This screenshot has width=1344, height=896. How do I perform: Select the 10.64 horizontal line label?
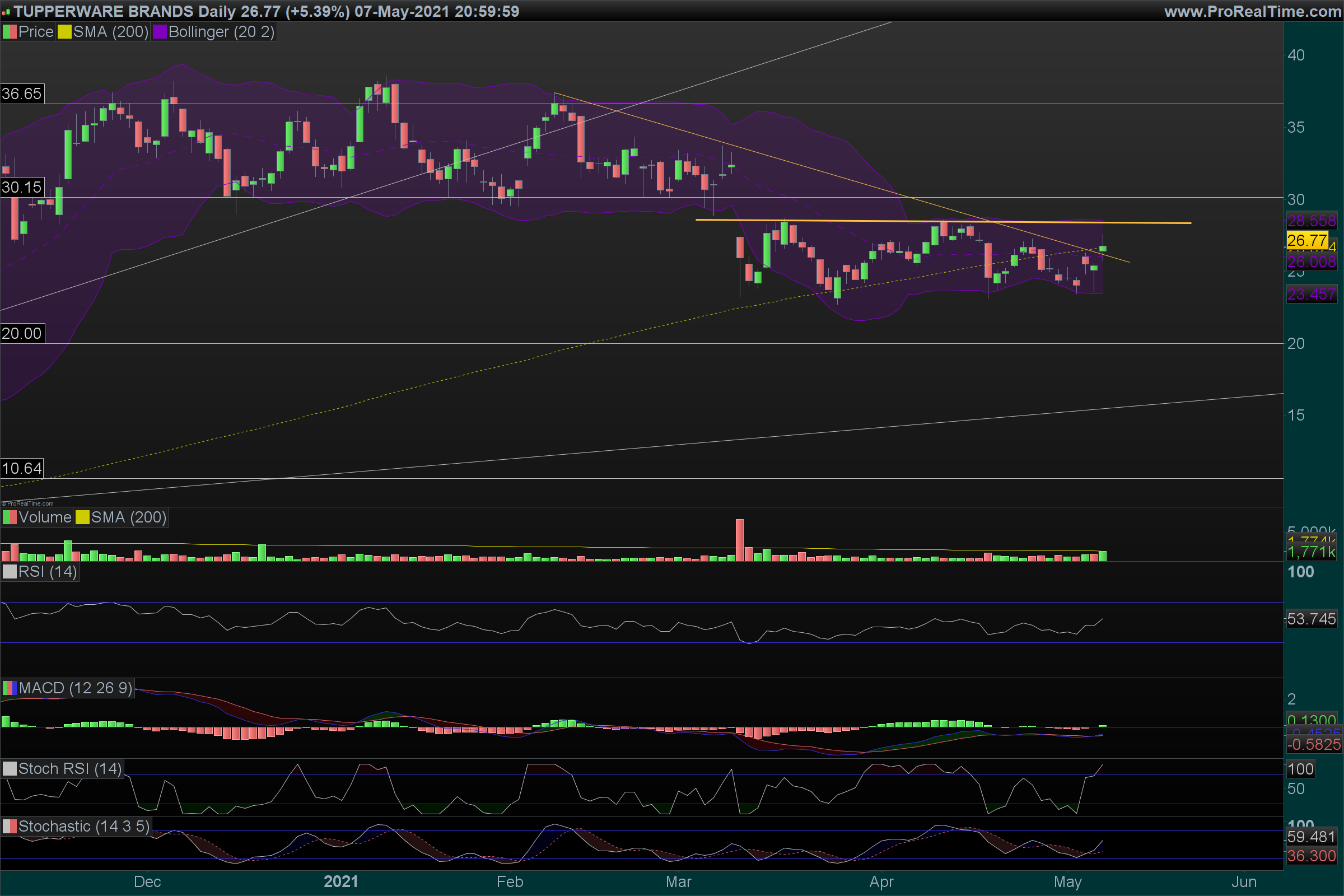(x=22, y=469)
